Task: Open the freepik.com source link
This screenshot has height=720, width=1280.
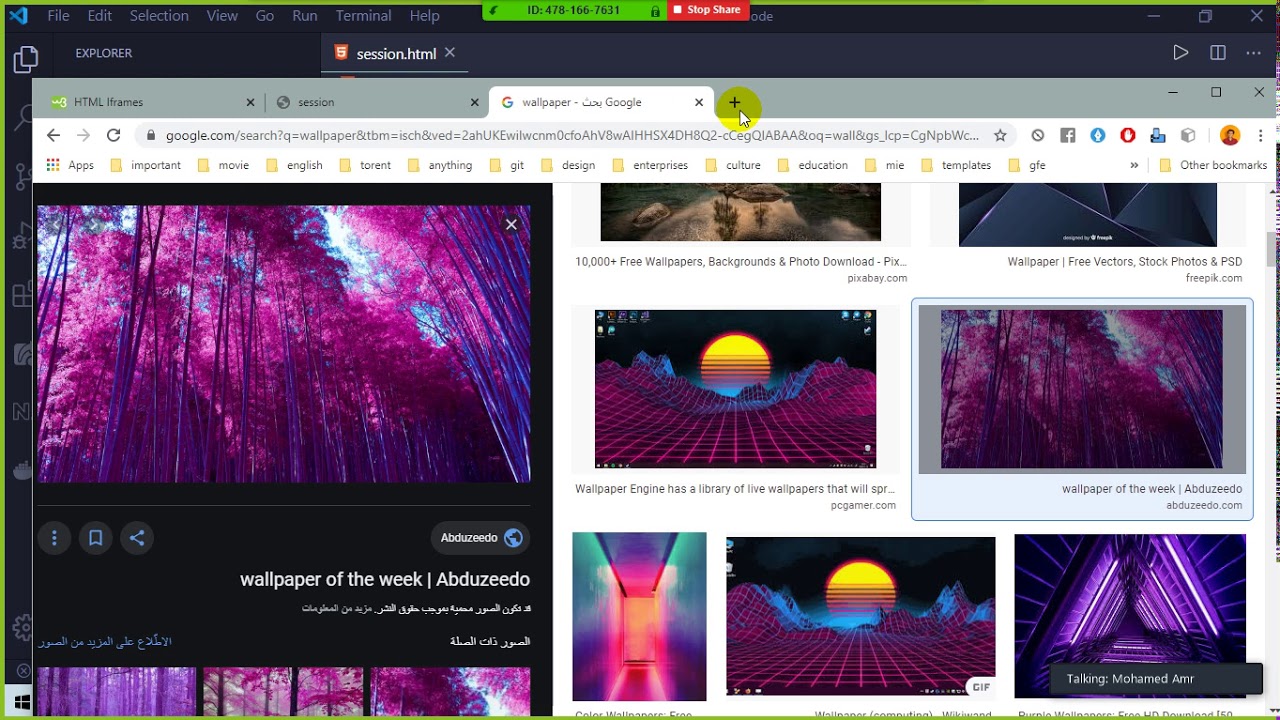Action: (1214, 278)
